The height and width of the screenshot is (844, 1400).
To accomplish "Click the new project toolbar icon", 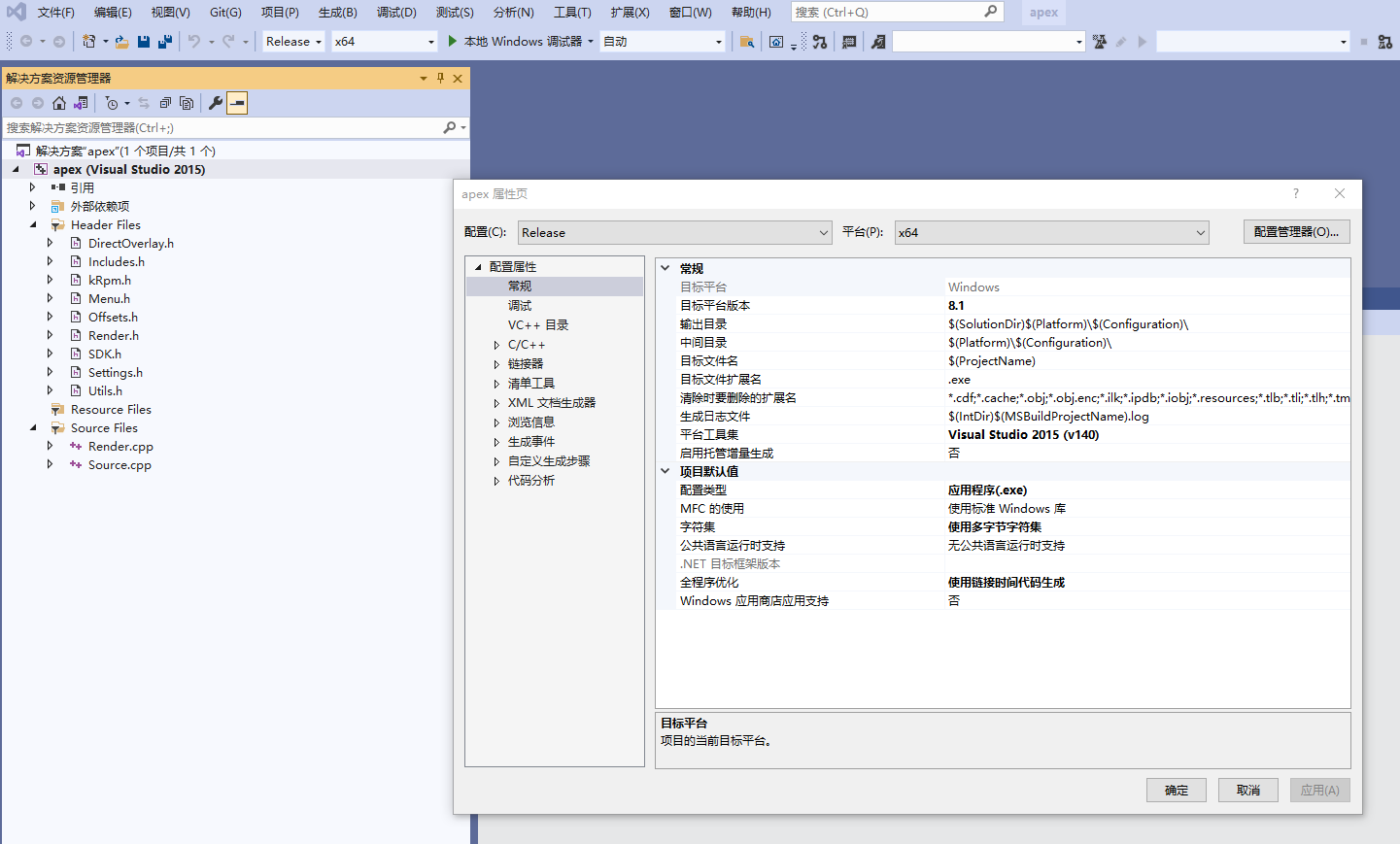I will (88, 42).
